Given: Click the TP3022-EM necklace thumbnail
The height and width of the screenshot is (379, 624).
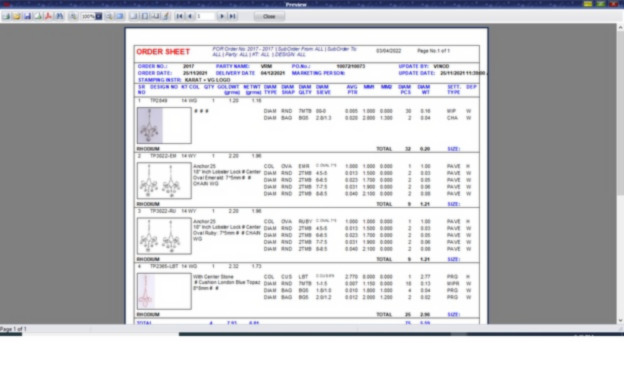Looking at the screenshot, I should pyautogui.click(x=164, y=181).
